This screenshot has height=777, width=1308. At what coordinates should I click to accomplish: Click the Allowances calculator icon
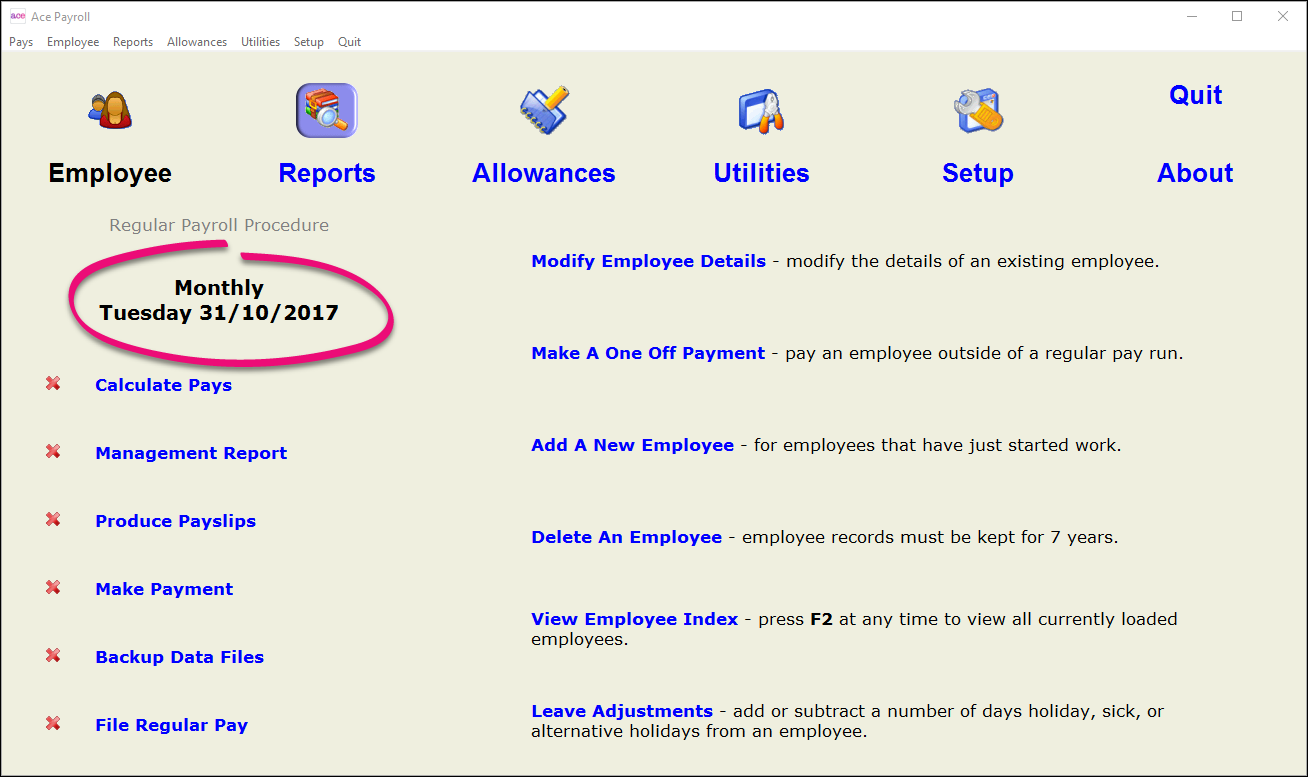[x=543, y=110]
